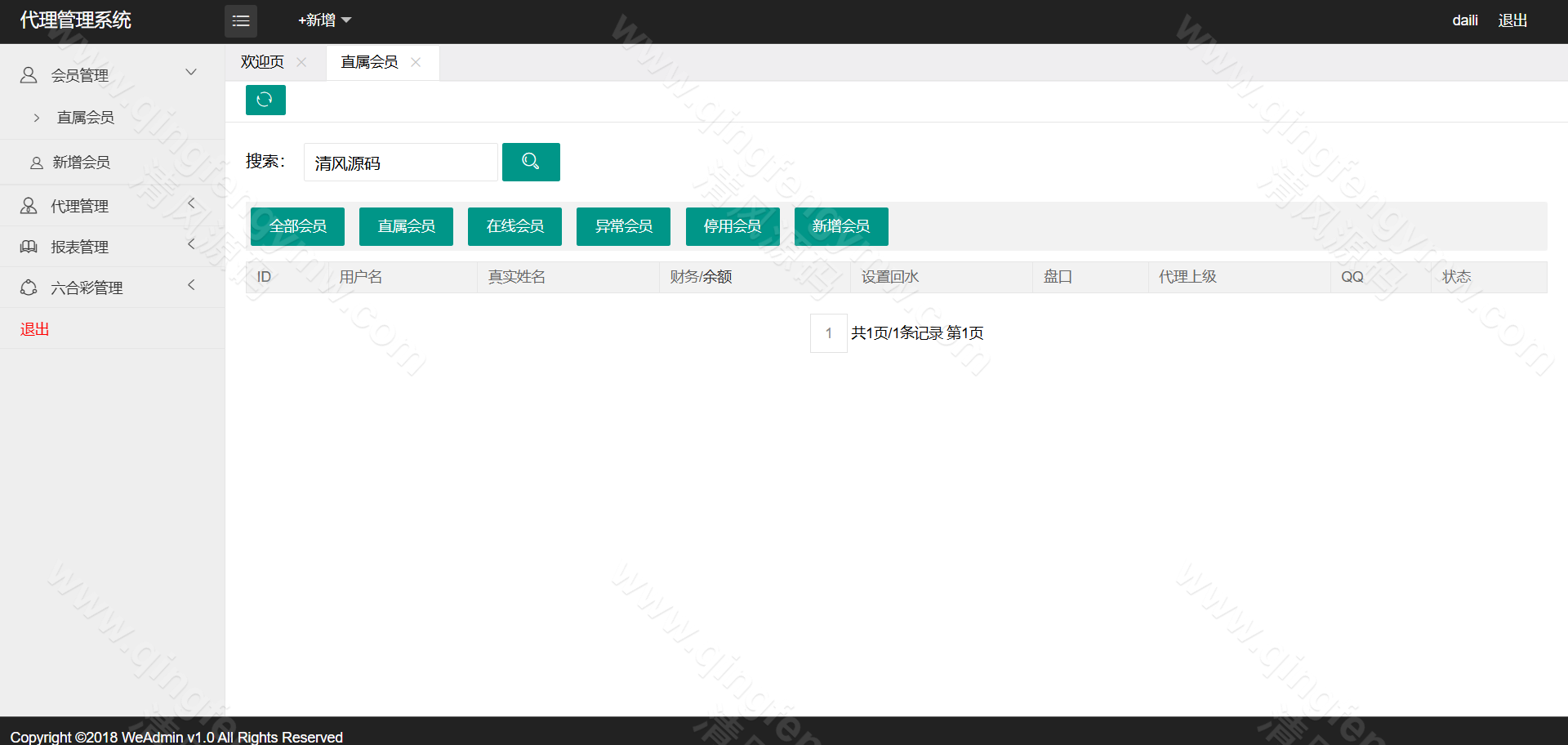
Task: Click the 报表管理 menu label
Action: 80,247
